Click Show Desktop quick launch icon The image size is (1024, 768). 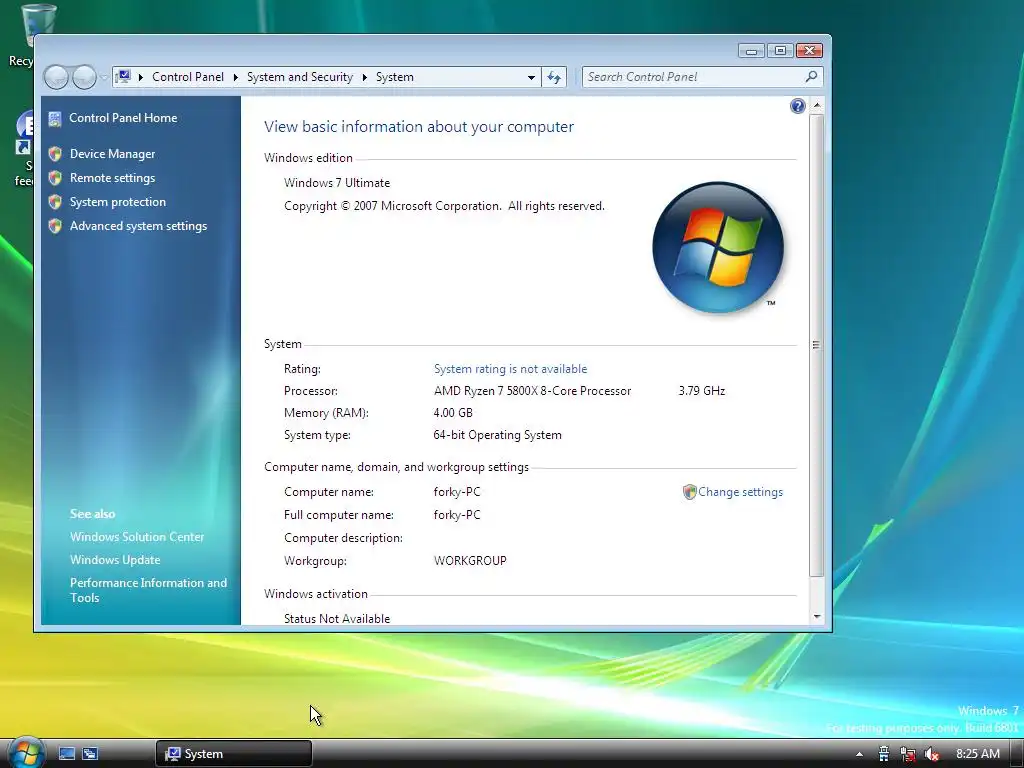point(67,754)
